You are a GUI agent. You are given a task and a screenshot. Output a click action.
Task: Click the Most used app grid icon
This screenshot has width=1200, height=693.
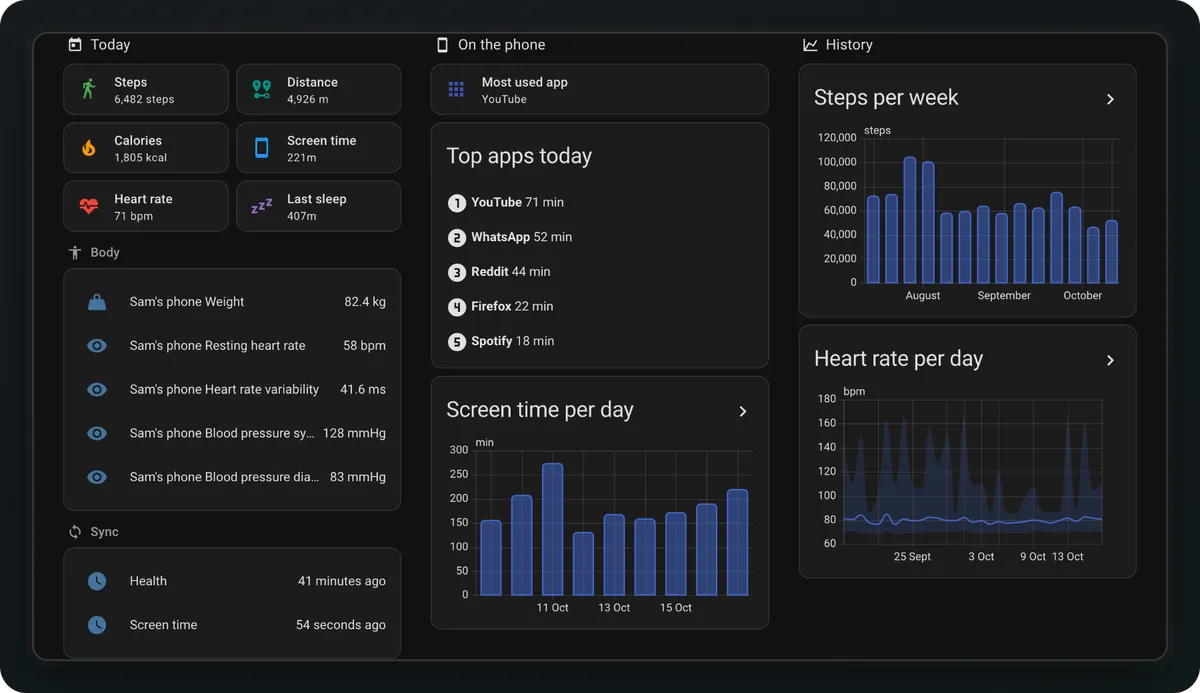(456, 90)
